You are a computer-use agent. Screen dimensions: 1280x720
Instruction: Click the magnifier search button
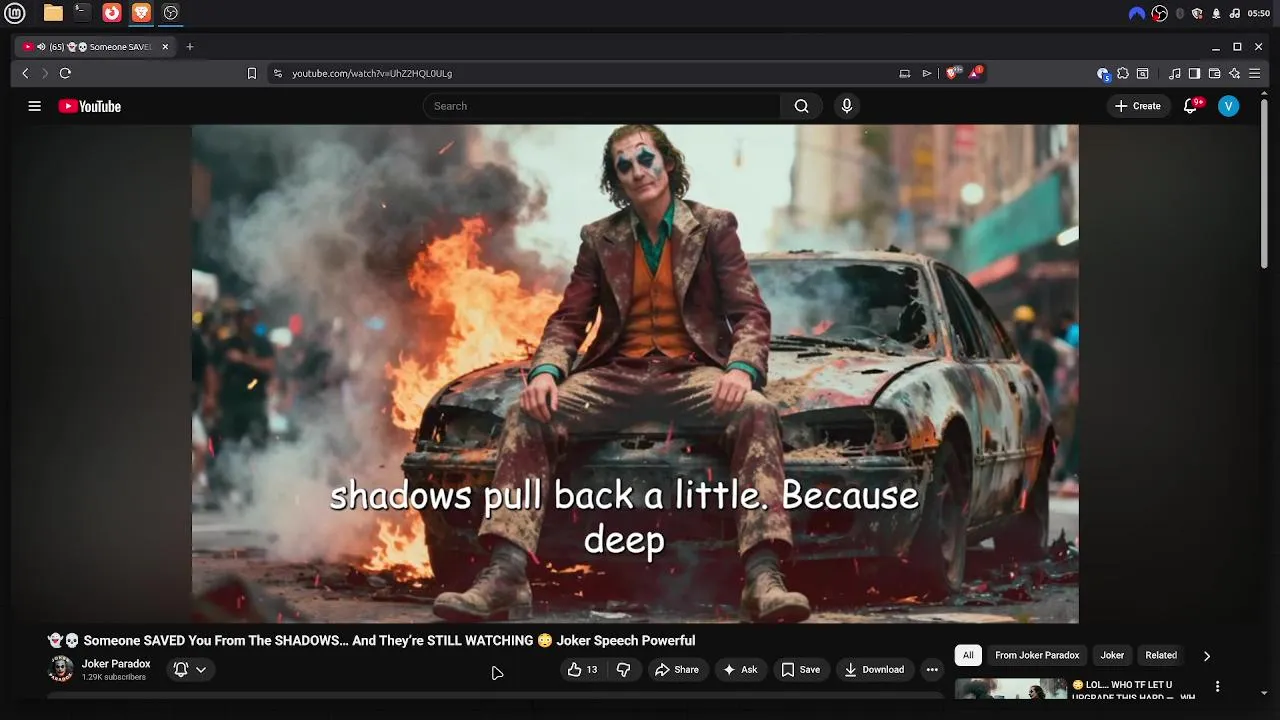(801, 106)
